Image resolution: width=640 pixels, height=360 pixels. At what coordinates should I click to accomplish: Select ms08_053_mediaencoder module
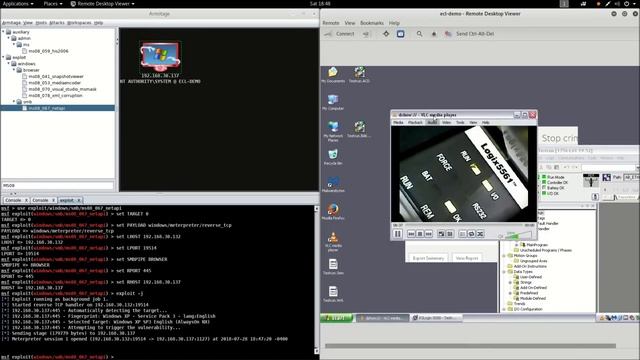[x=55, y=82]
